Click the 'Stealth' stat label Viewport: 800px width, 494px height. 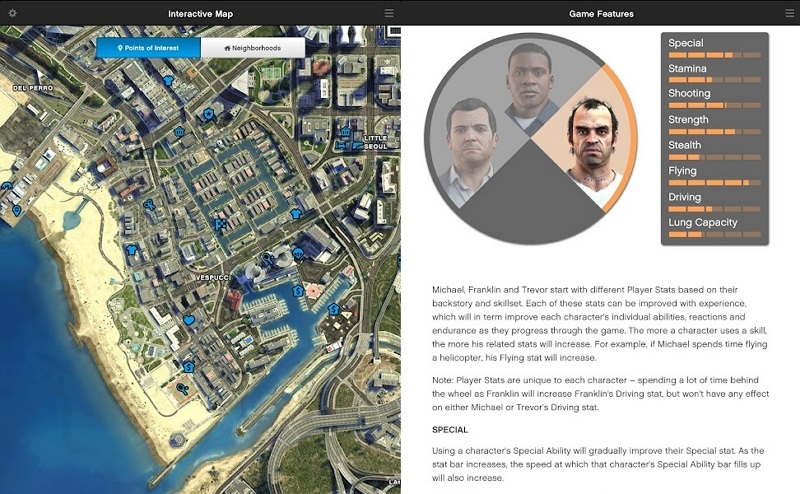tap(685, 145)
